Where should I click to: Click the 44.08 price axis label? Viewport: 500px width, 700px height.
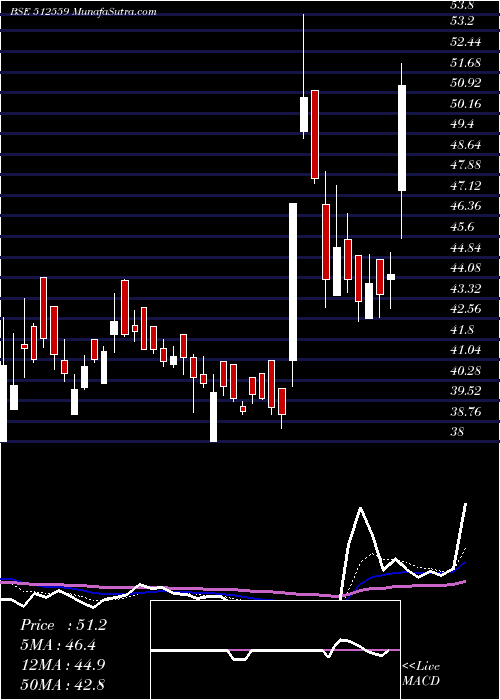click(466, 268)
